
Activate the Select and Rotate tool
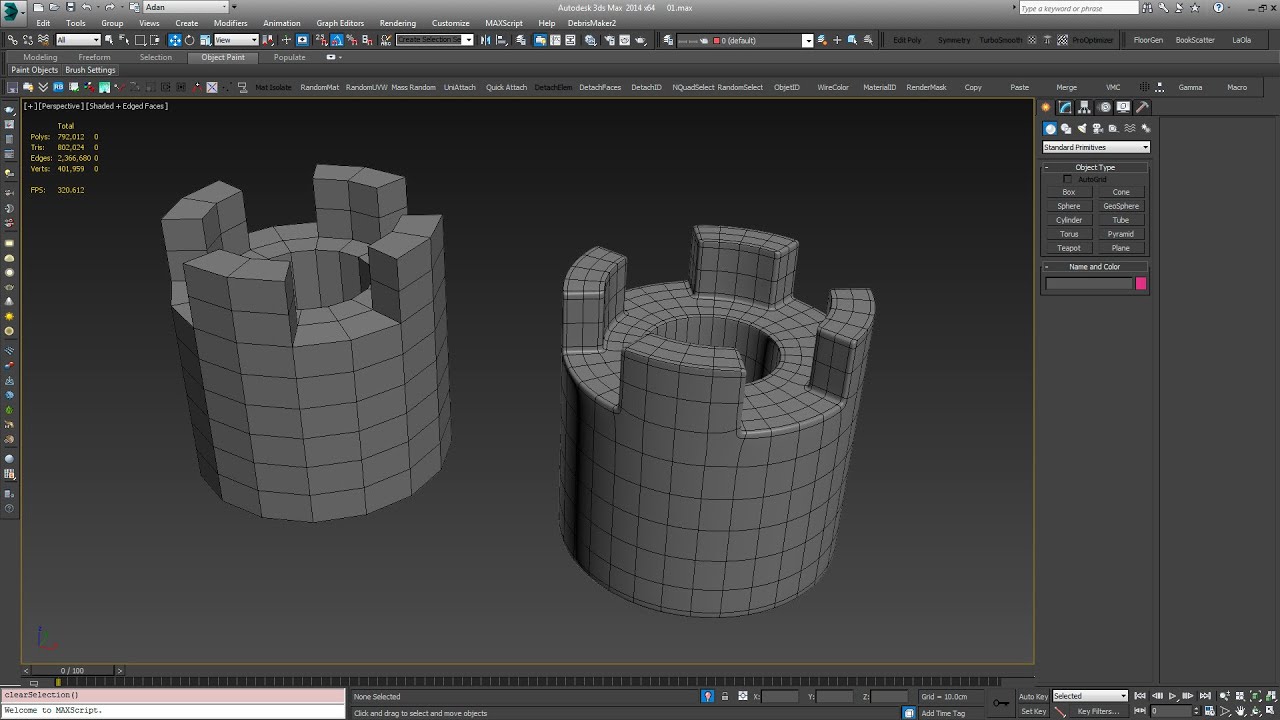[x=190, y=40]
